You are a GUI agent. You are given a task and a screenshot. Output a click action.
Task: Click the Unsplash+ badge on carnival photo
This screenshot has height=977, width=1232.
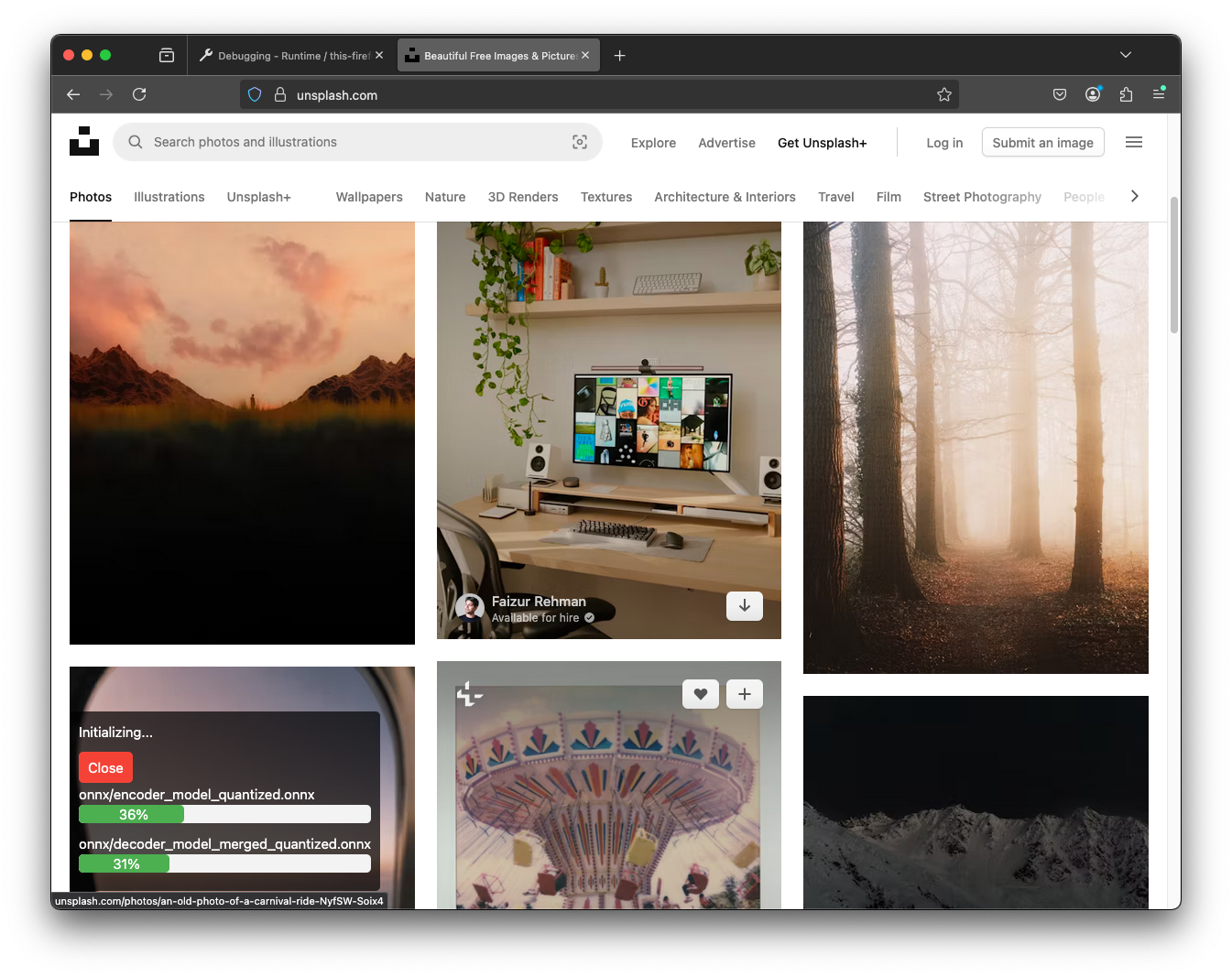coord(469,694)
